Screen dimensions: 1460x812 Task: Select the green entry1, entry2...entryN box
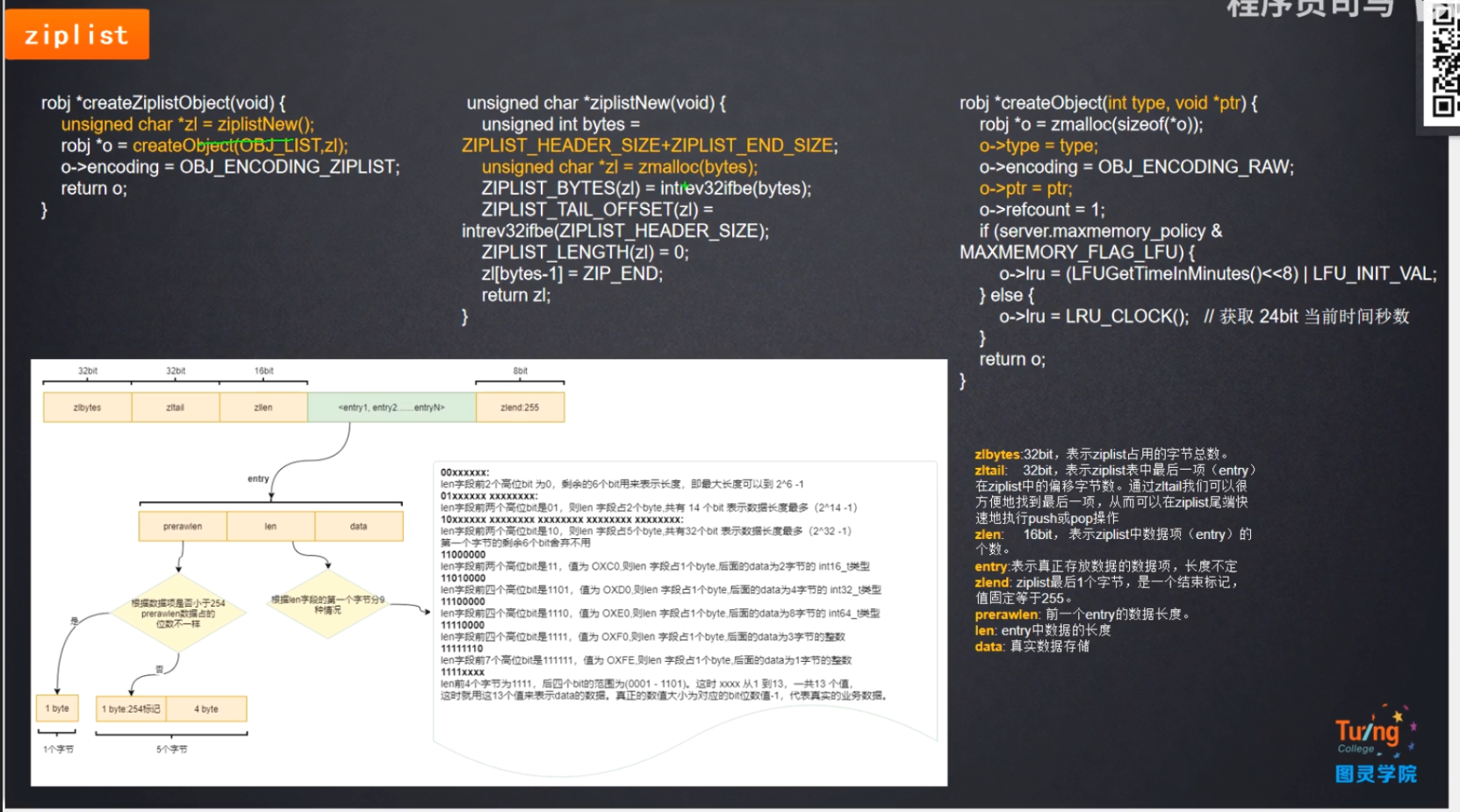click(x=392, y=407)
